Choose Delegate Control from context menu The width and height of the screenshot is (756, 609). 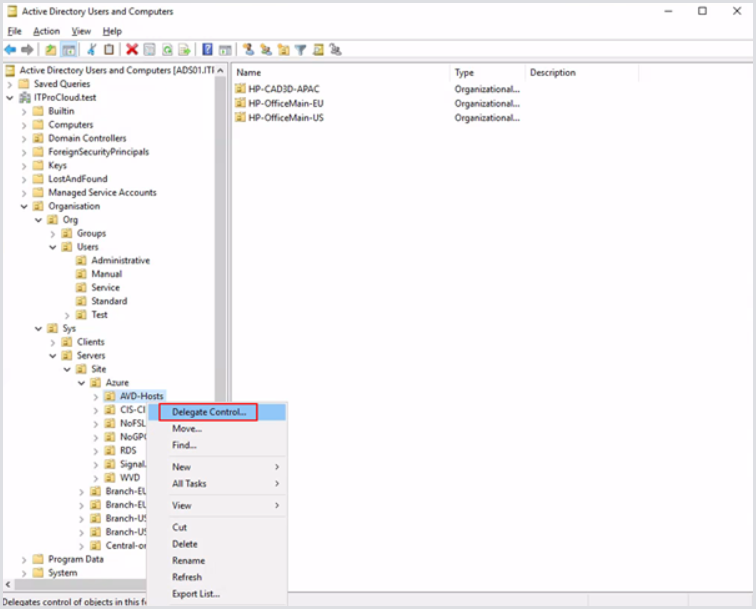(x=208, y=412)
